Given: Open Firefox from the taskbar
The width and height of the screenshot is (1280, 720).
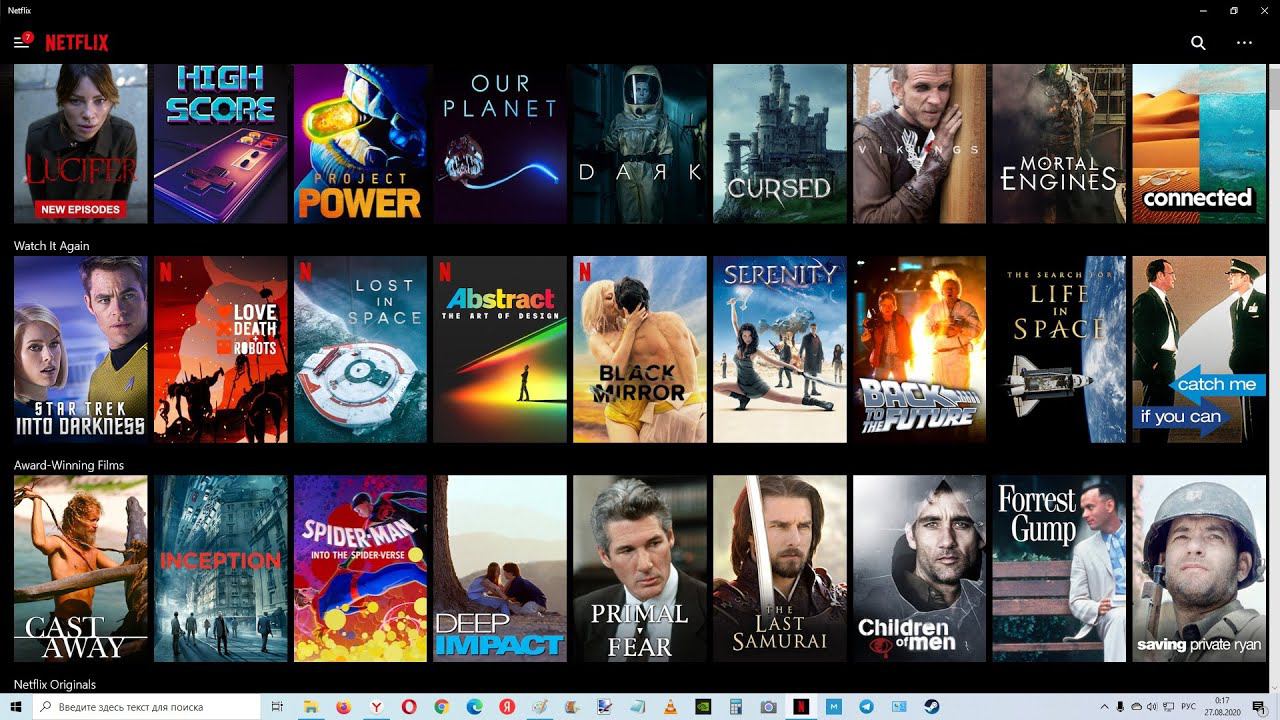Looking at the screenshot, I should [x=343, y=706].
